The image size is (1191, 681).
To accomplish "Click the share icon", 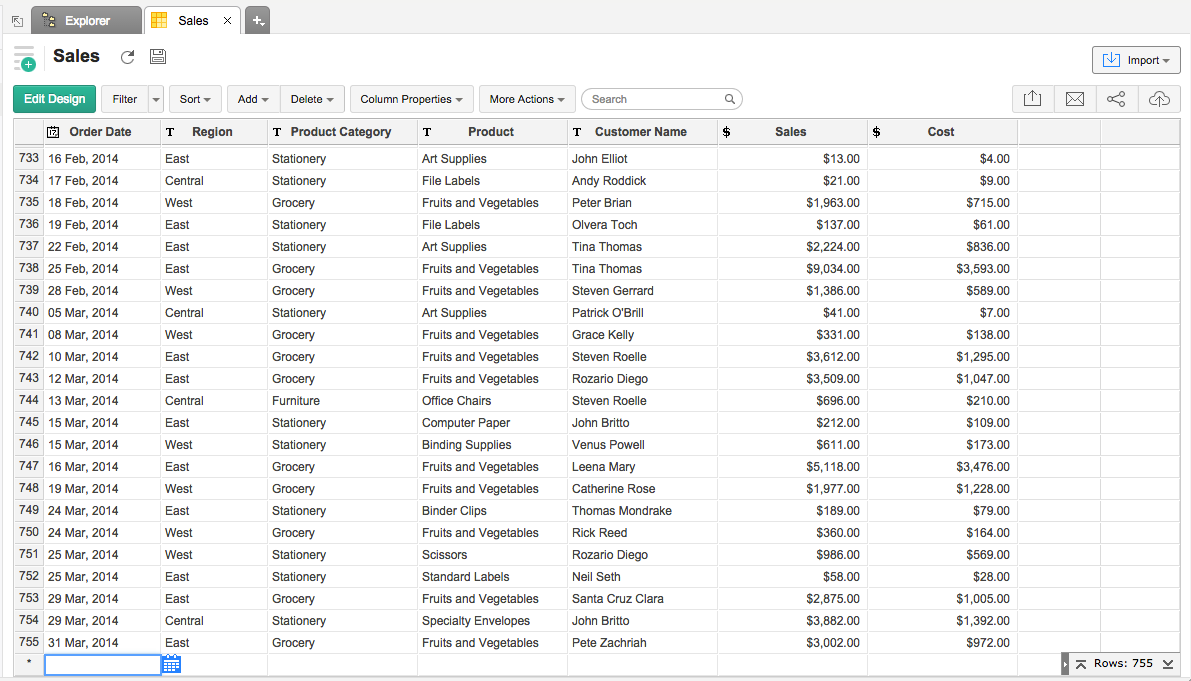I will click(x=1117, y=99).
